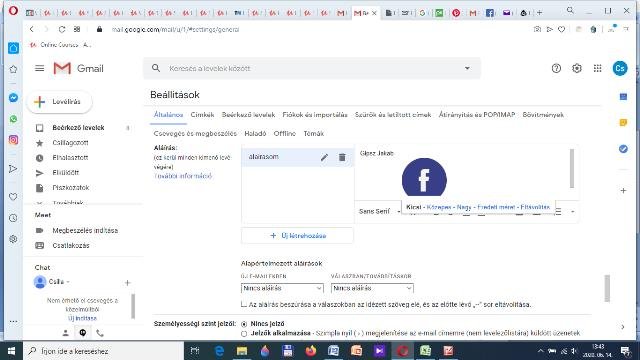The image size is (640, 360).
Task: Switch to Általános settings tab
Action: pos(168,115)
